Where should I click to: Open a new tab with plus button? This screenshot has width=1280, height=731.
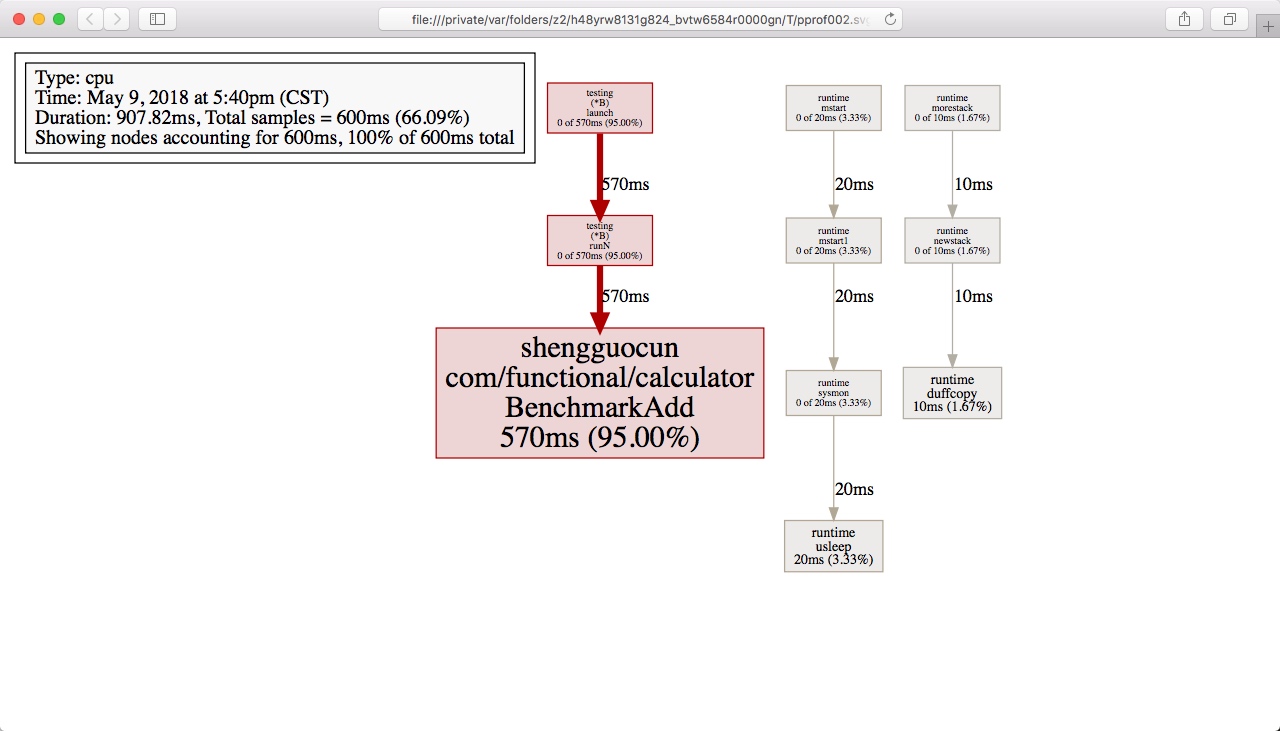point(1267,26)
